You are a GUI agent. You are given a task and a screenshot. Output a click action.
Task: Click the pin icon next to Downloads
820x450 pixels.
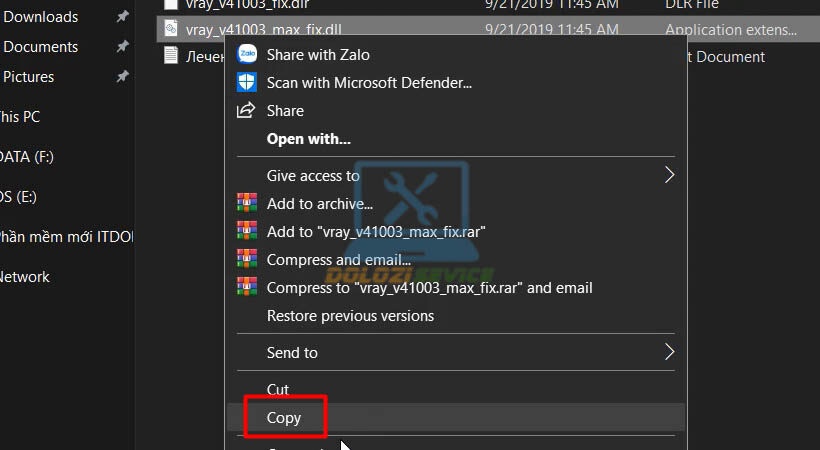[x=122, y=17]
